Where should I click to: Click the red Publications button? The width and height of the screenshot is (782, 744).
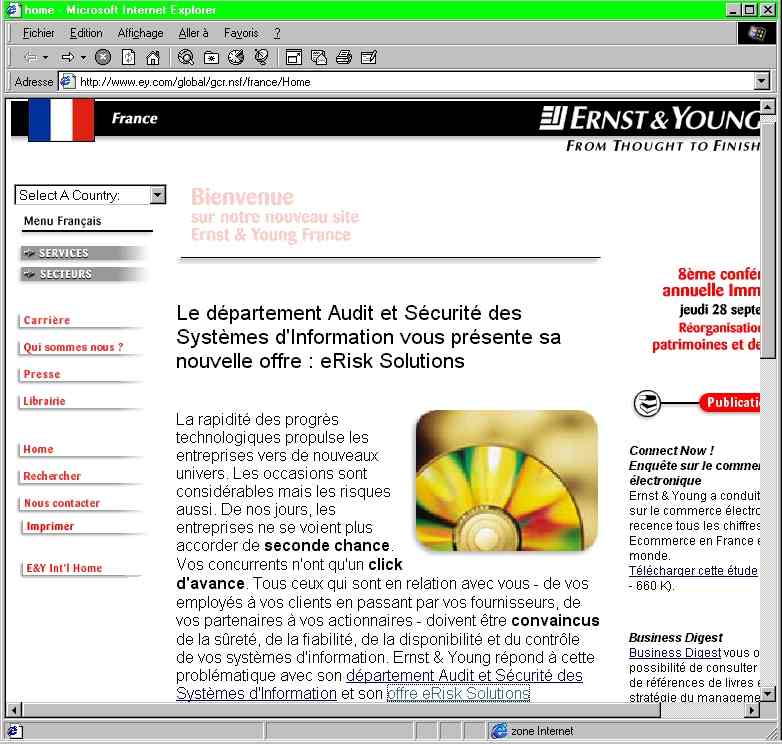[730, 402]
